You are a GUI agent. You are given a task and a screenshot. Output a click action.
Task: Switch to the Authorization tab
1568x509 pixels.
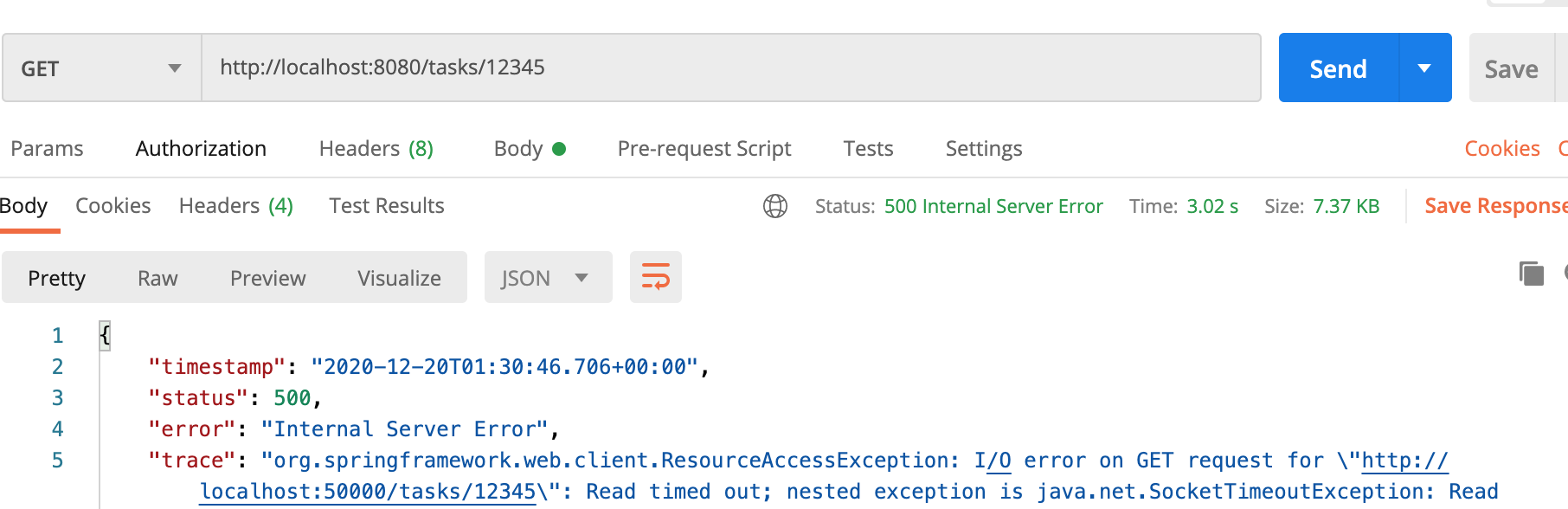point(201,149)
